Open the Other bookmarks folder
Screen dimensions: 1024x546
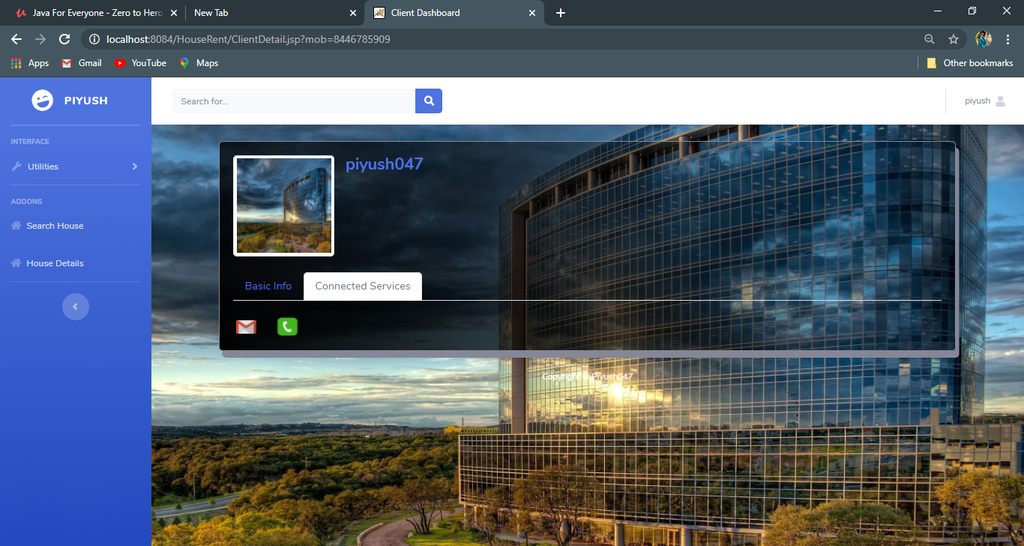970,63
